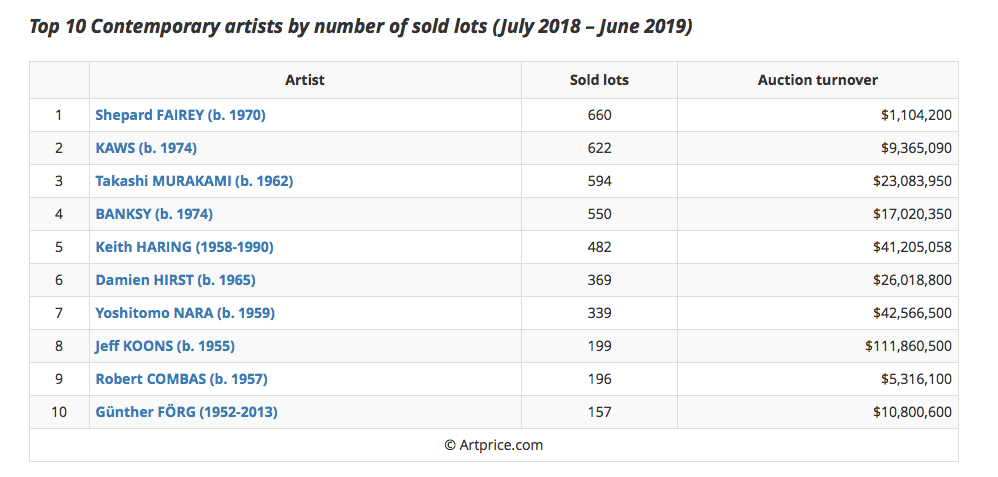Select the BANKSY (b. 1974) link
This screenshot has height=477, width=998.
[154, 214]
